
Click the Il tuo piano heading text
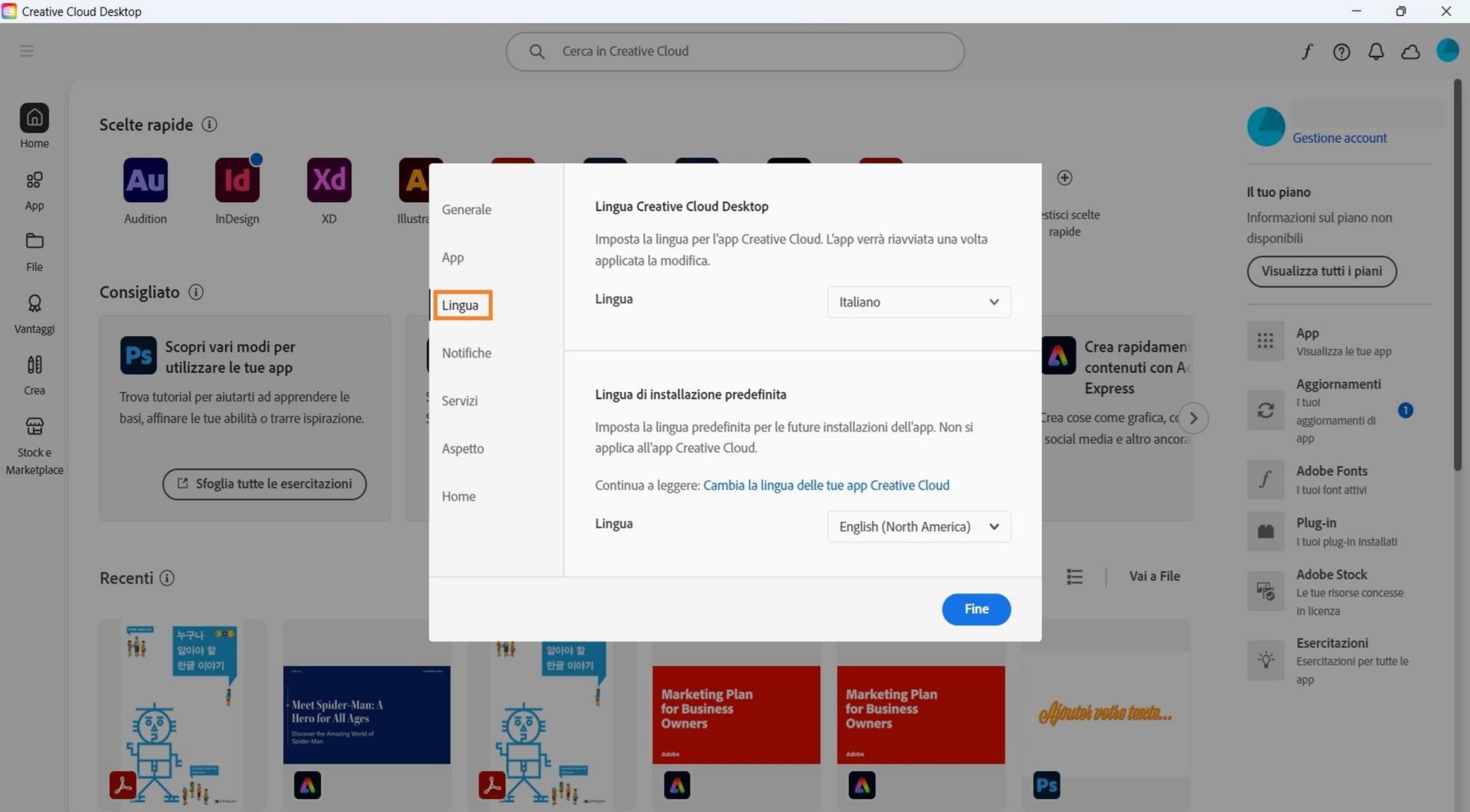pyautogui.click(x=1278, y=192)
